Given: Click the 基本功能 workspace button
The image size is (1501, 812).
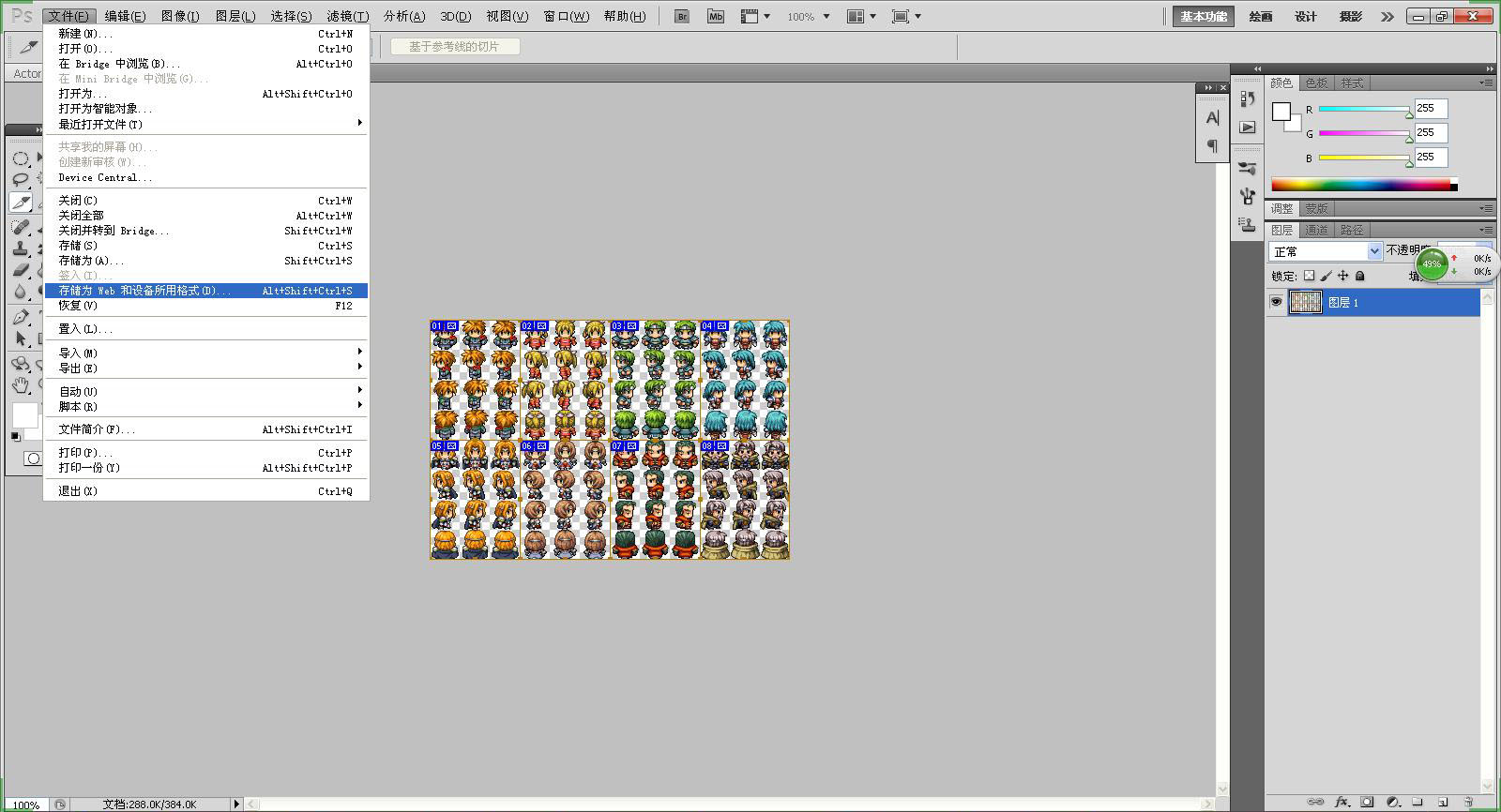Looking at the screenshot, I should coord(1204,16).
